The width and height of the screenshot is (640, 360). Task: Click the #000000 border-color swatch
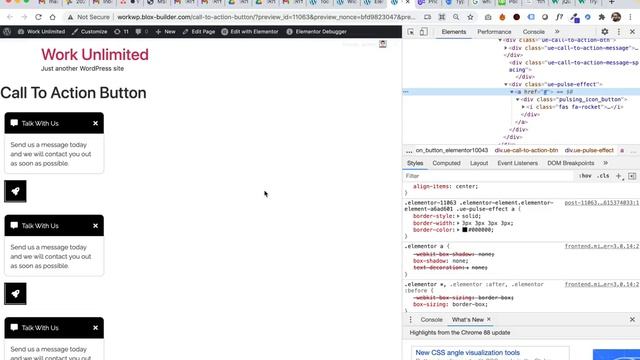[x=464, y=230]
